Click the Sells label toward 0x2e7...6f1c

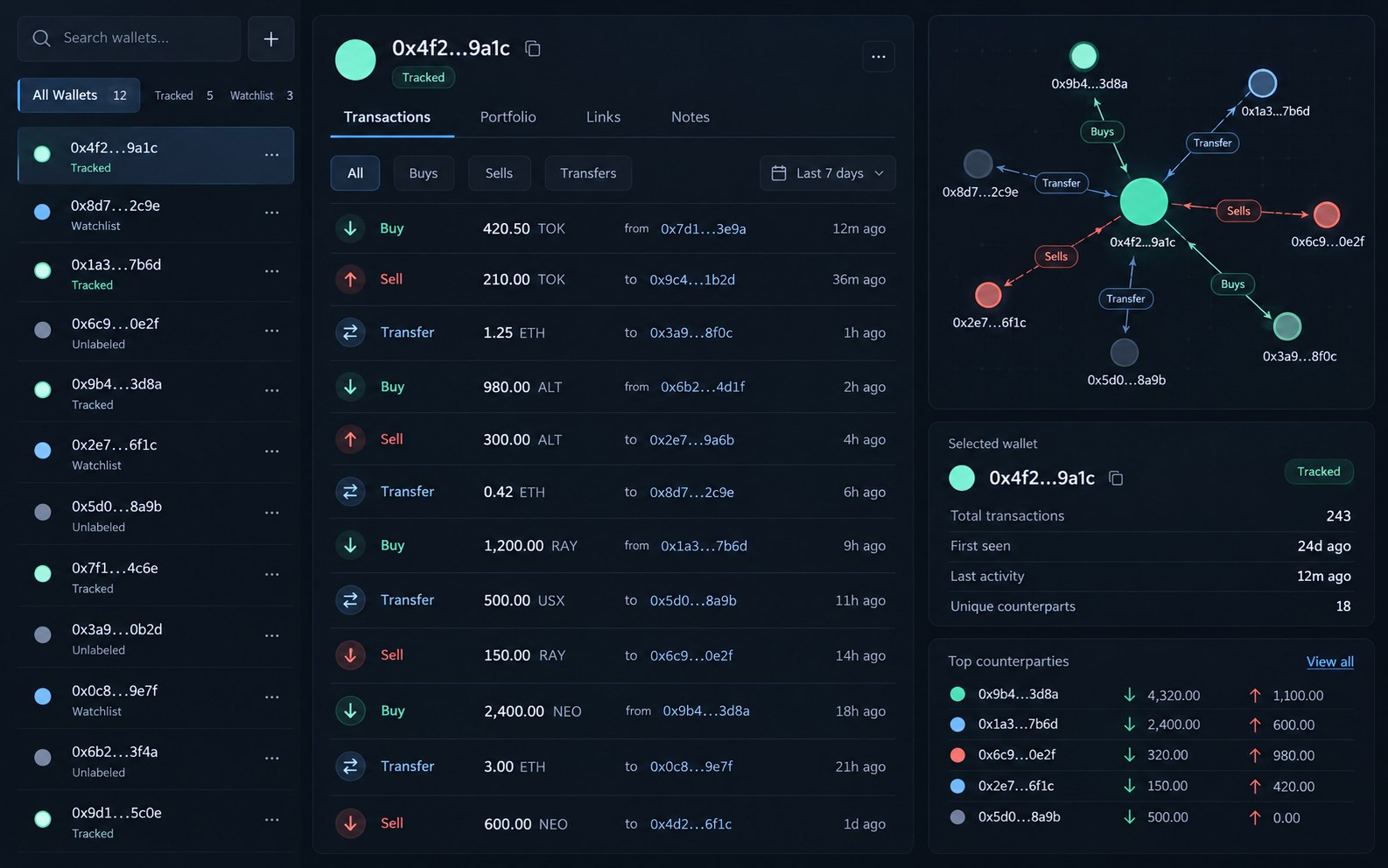(1055, 256)
